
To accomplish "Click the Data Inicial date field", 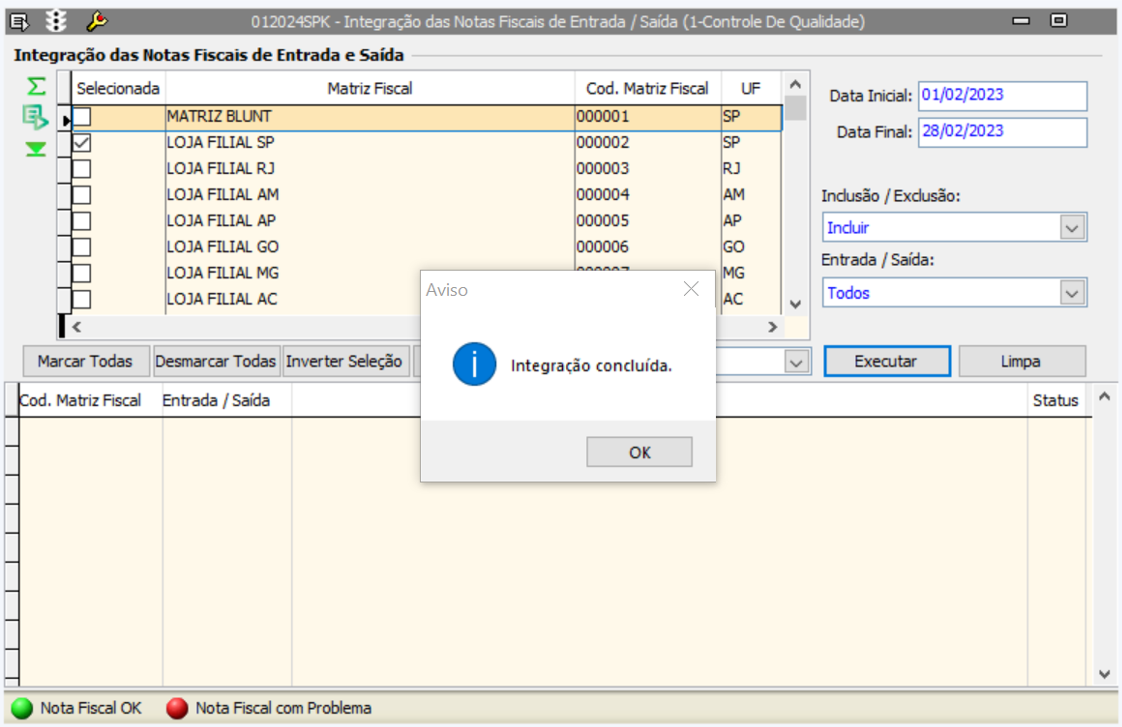I will click(1002, 96).
